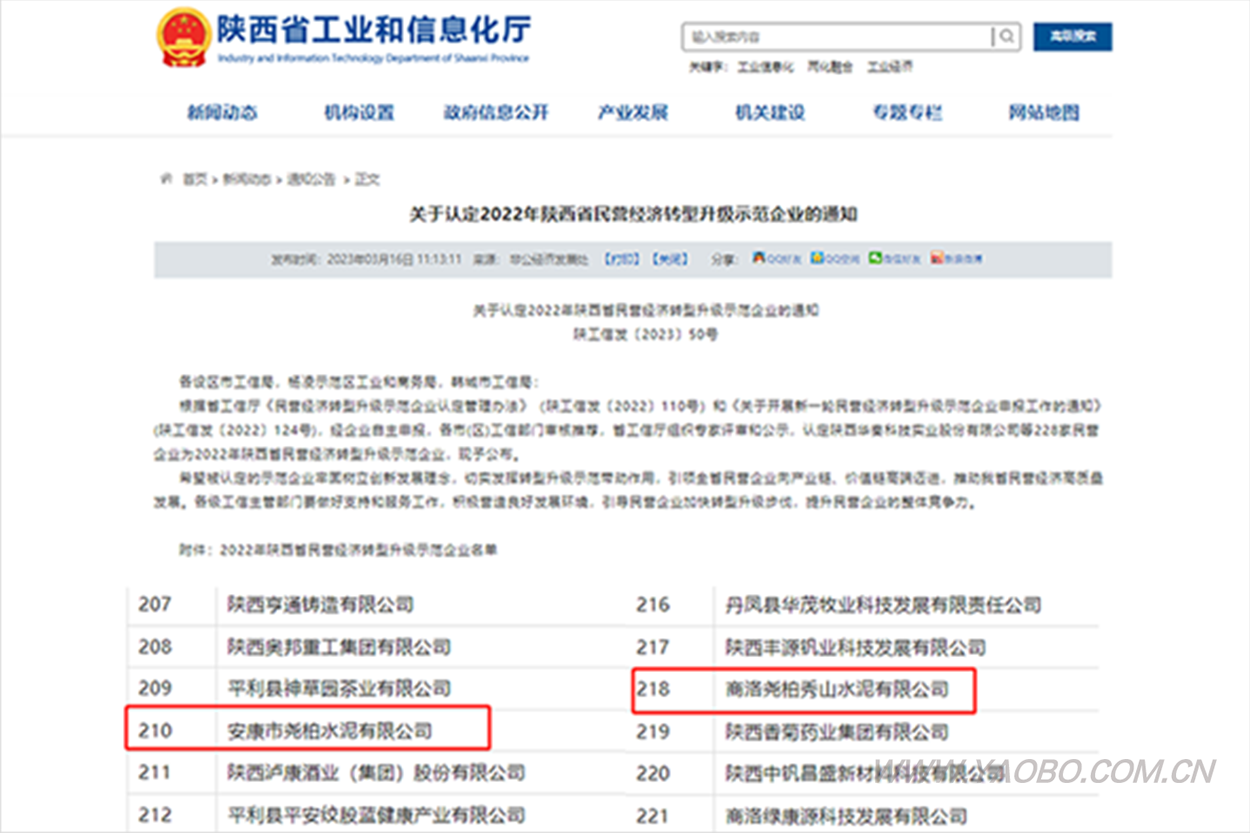The height and width of the screenshot is (833, 1250).
Task: Click the 附件 attachment line text
Action: [x=337, y=550]
